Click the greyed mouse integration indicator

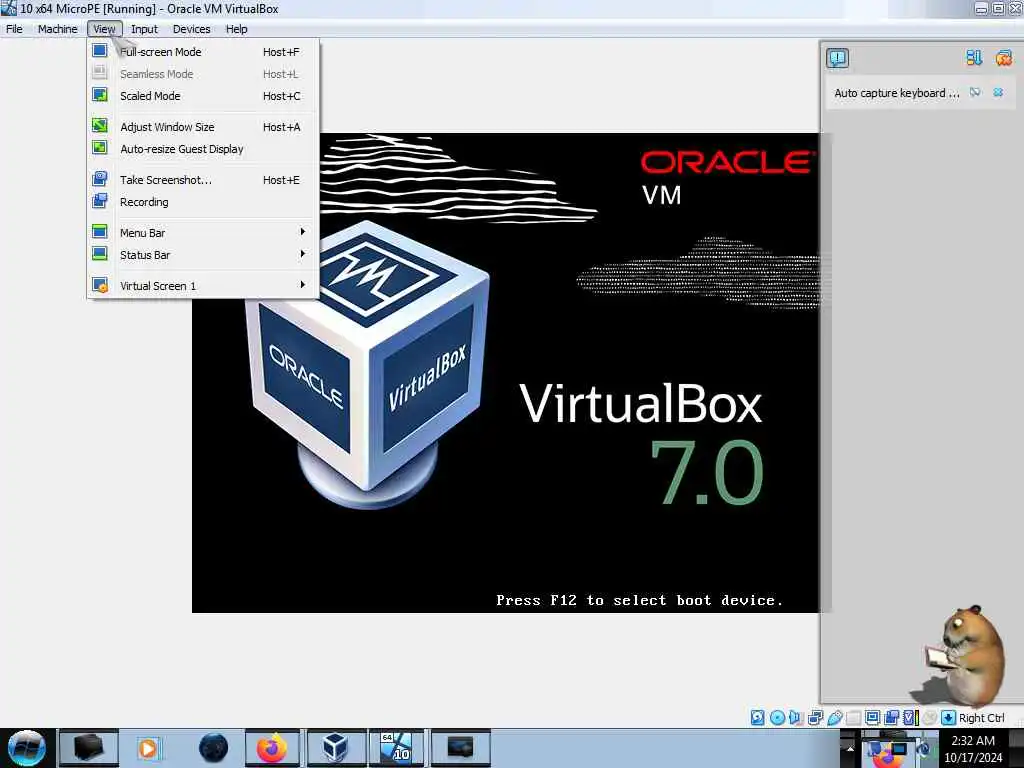pos(930,718)
